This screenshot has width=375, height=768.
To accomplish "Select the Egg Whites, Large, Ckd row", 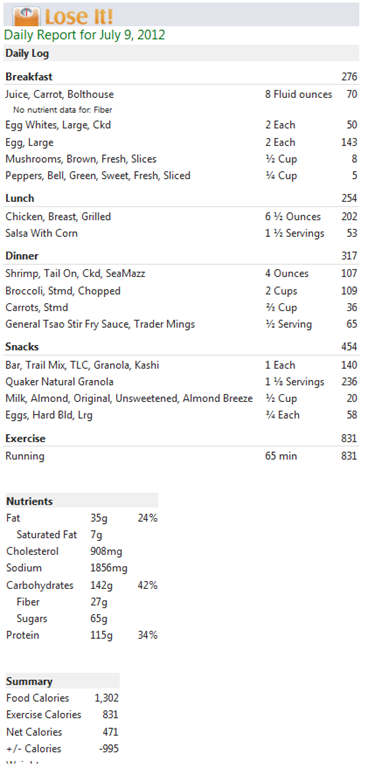I will 181,125.
